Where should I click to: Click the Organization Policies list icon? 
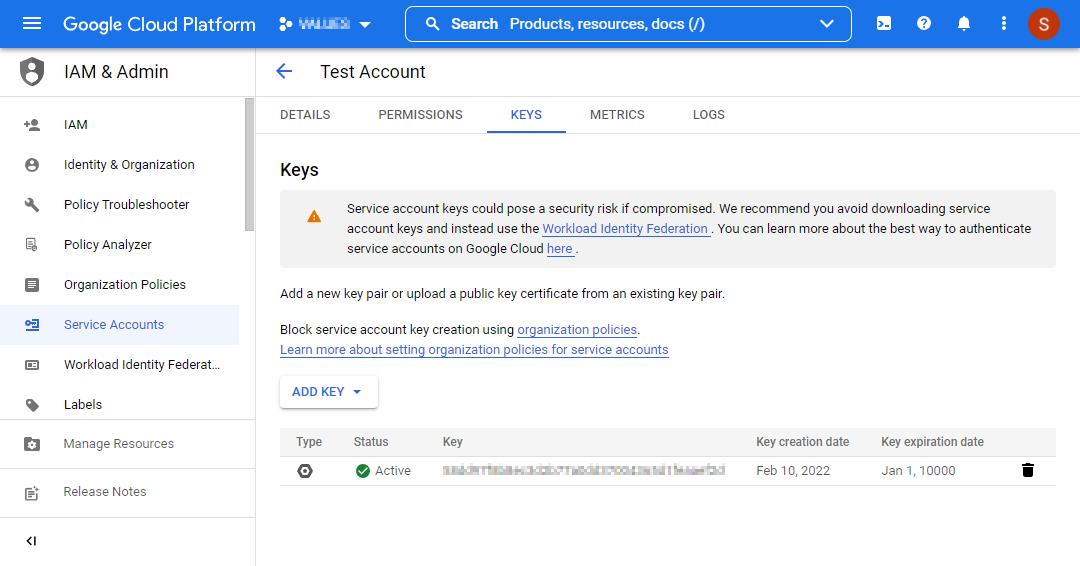(x=32, y=284)
